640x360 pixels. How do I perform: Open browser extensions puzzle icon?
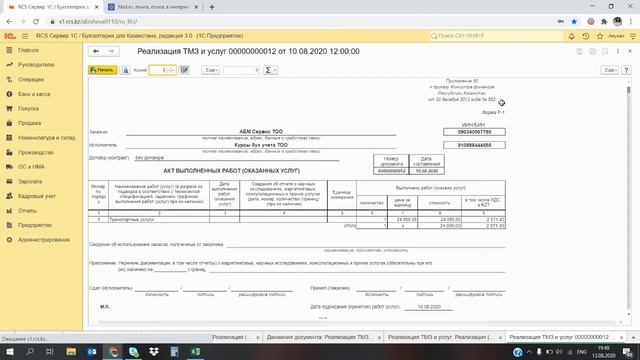604,21
